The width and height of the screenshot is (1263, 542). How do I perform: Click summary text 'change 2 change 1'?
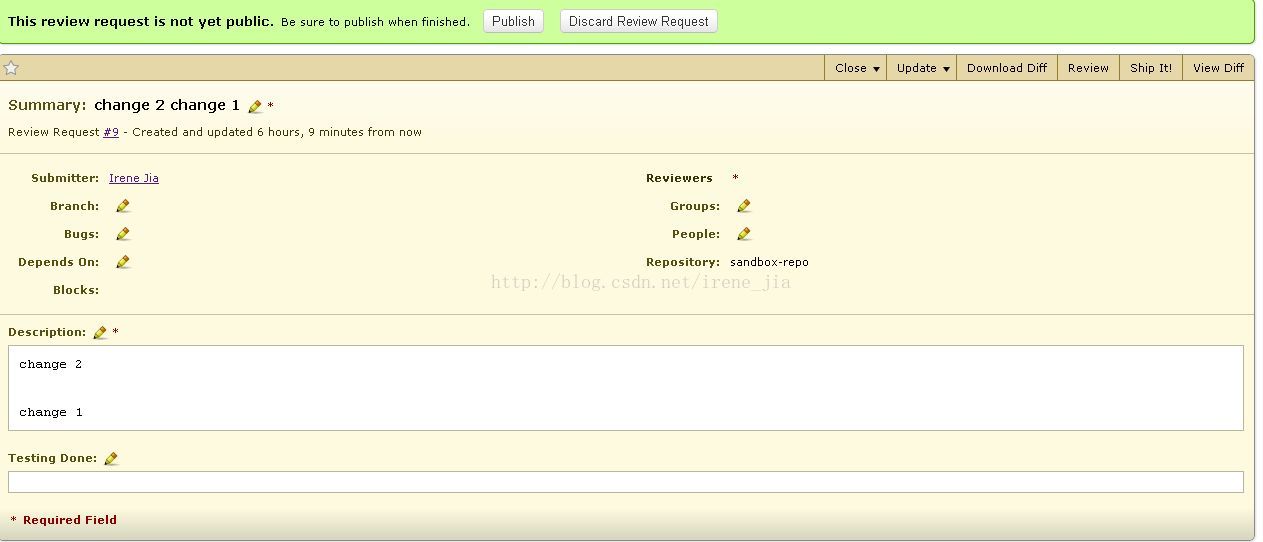point(167,105)
